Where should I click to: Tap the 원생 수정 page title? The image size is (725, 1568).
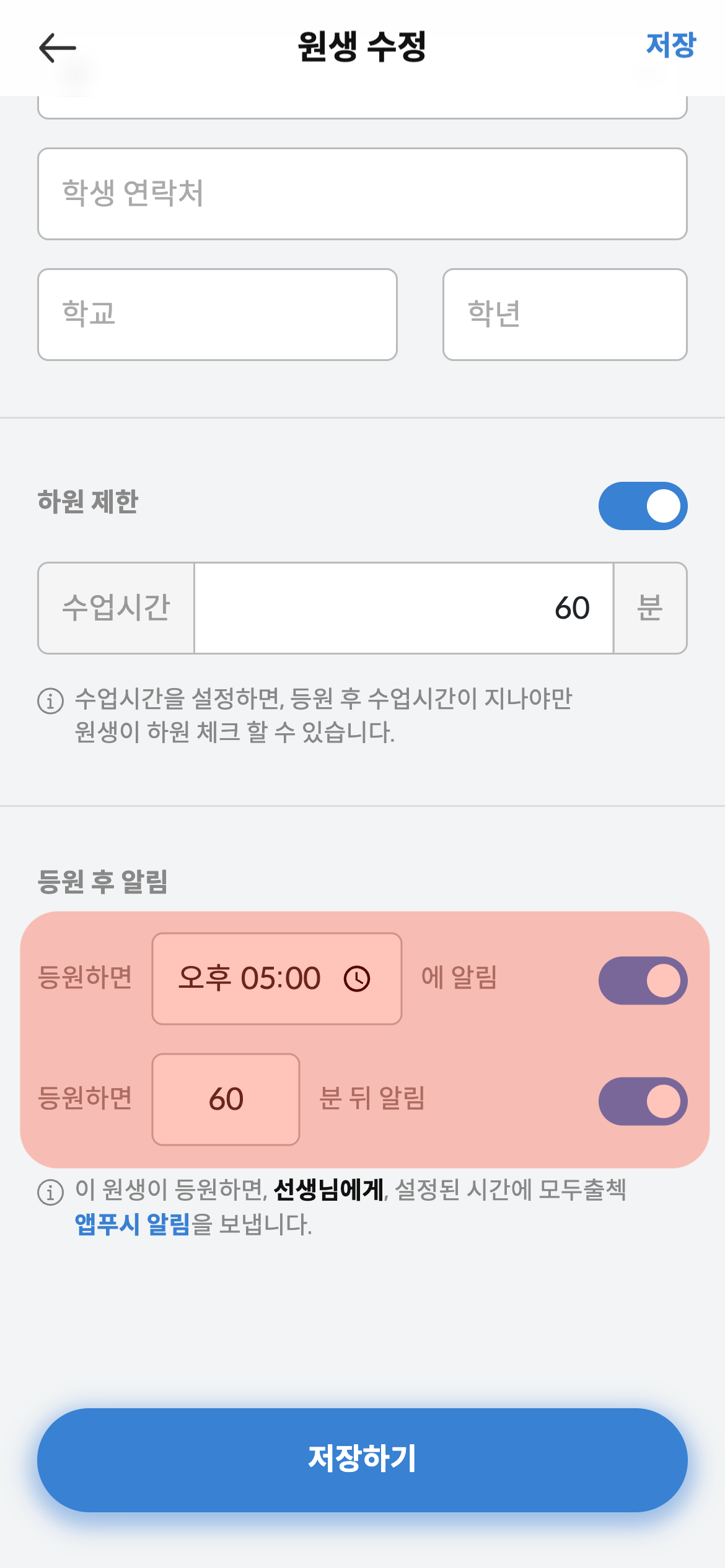(362, 47)
